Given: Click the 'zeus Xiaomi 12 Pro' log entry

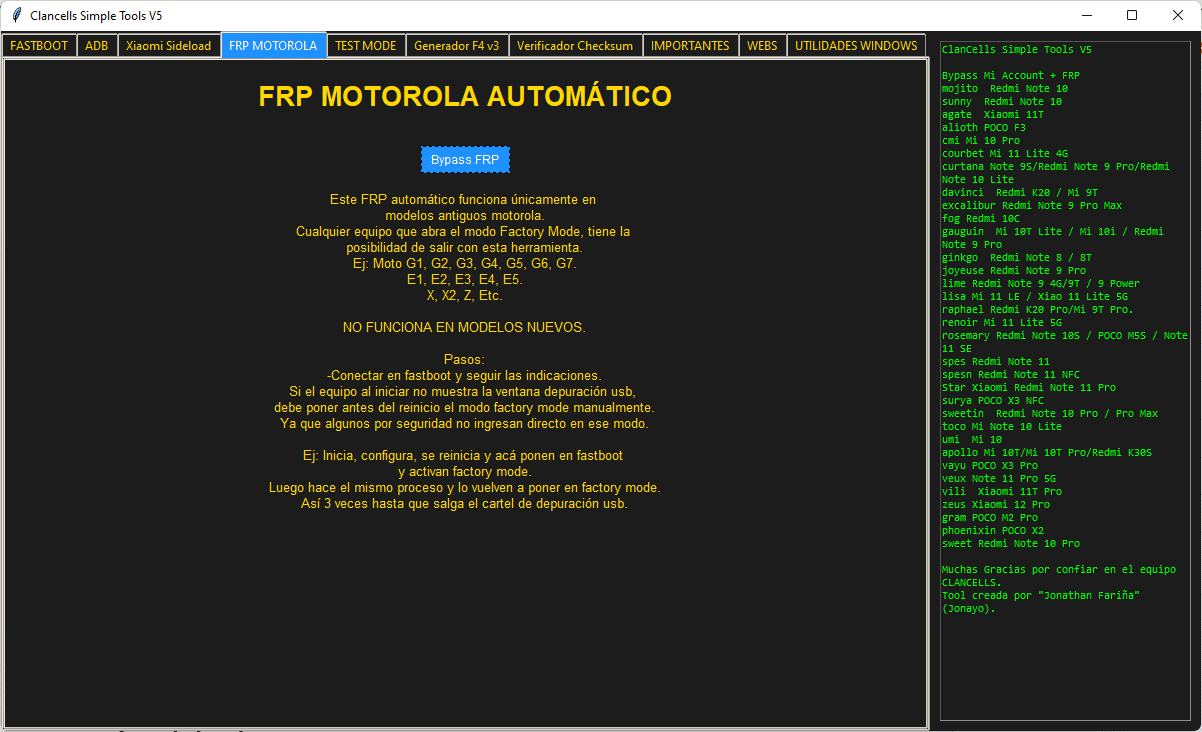Looking at the screenshot, I should coord(995,505).
